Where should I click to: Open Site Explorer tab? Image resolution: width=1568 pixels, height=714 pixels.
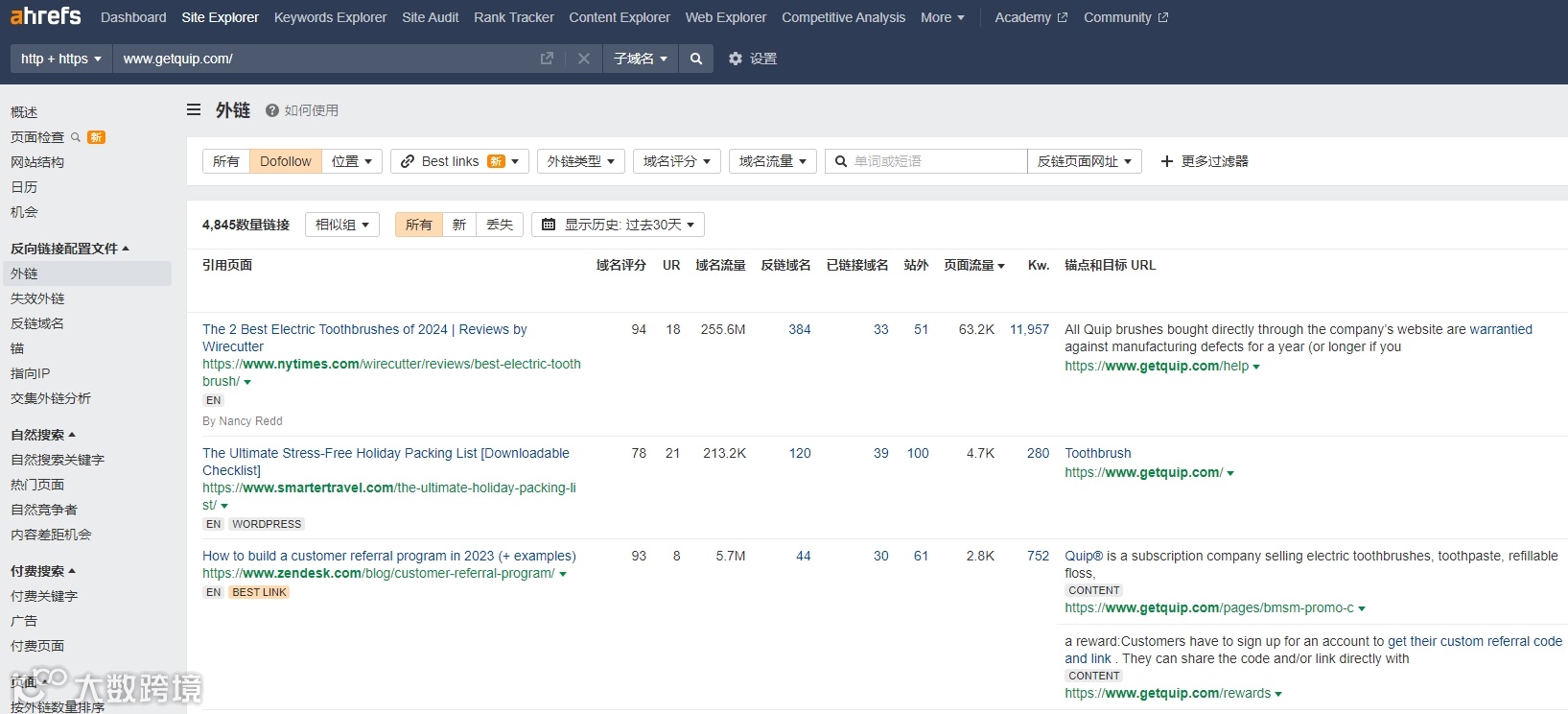221,17
